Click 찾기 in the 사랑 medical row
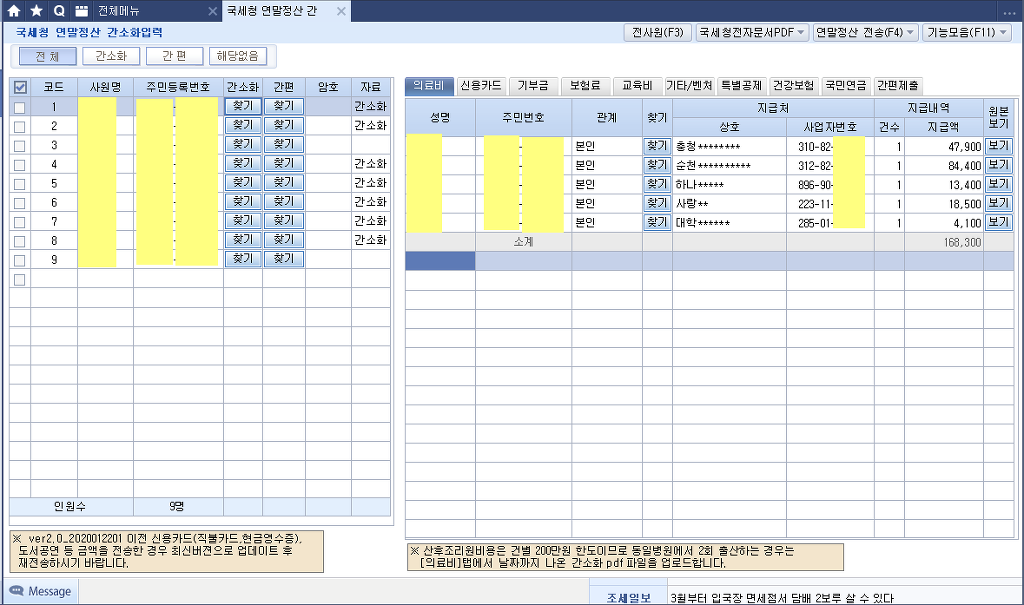Viewport: 1024px width, 605px height. [657, 203]
